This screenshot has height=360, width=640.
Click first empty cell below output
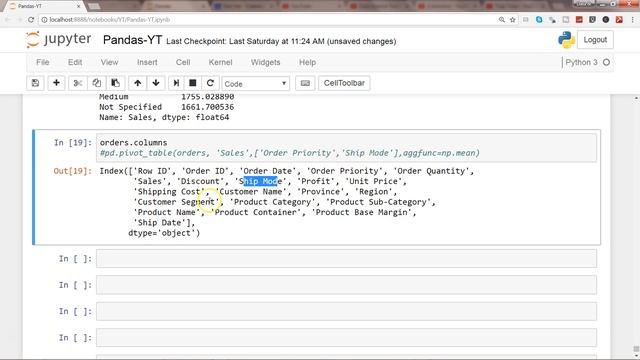click(x=346, y=258)
